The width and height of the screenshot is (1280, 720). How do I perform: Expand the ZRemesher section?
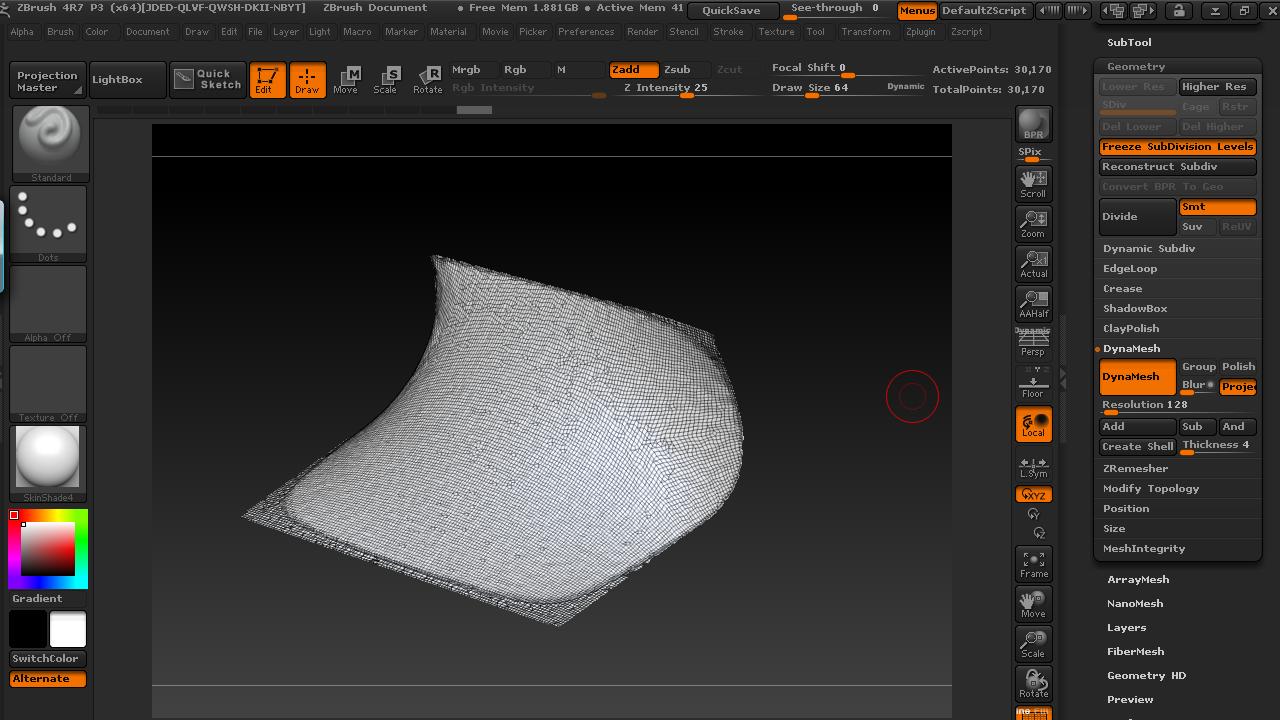[x=1135, y=468]
